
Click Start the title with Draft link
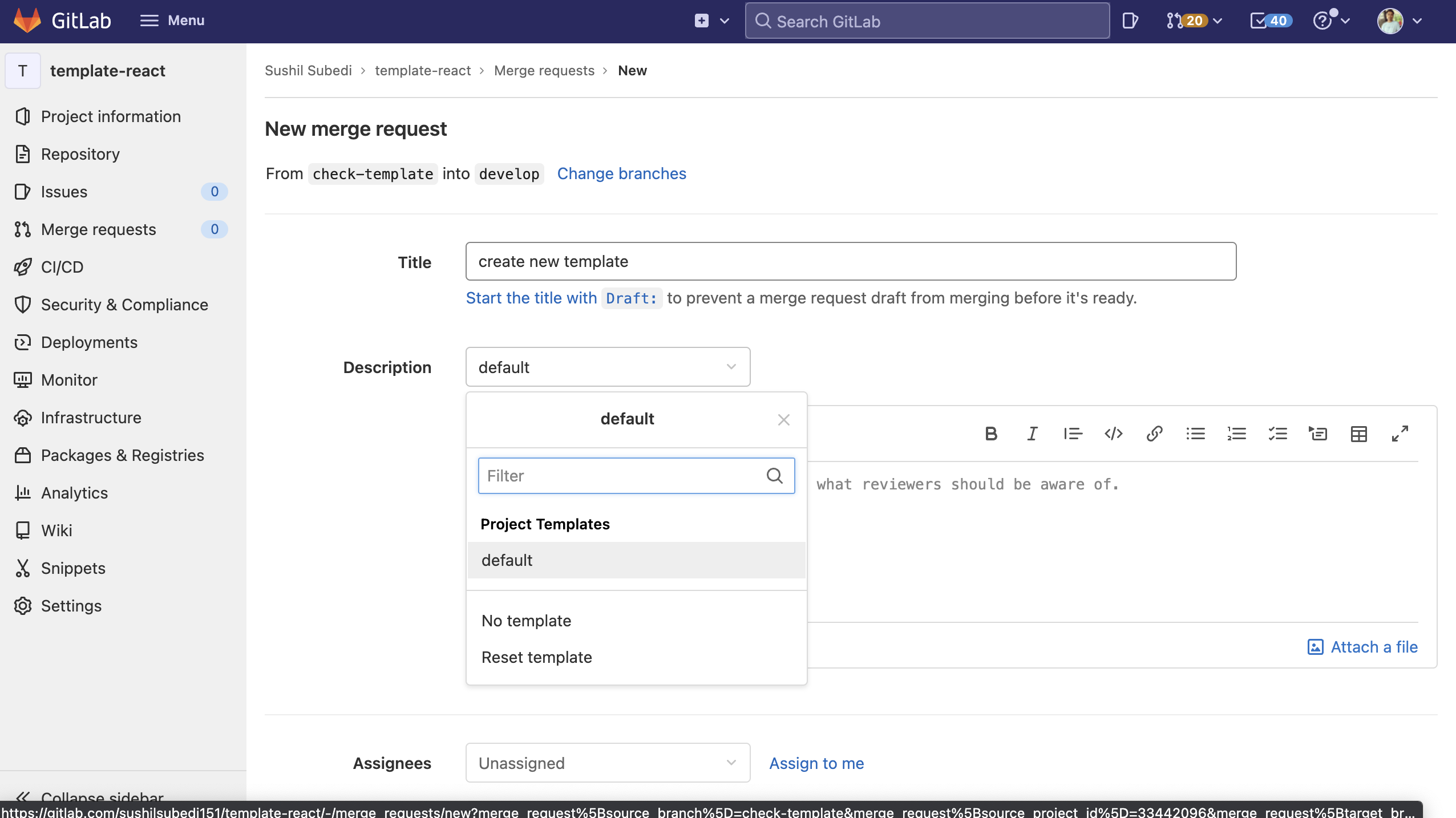[564, 298]
